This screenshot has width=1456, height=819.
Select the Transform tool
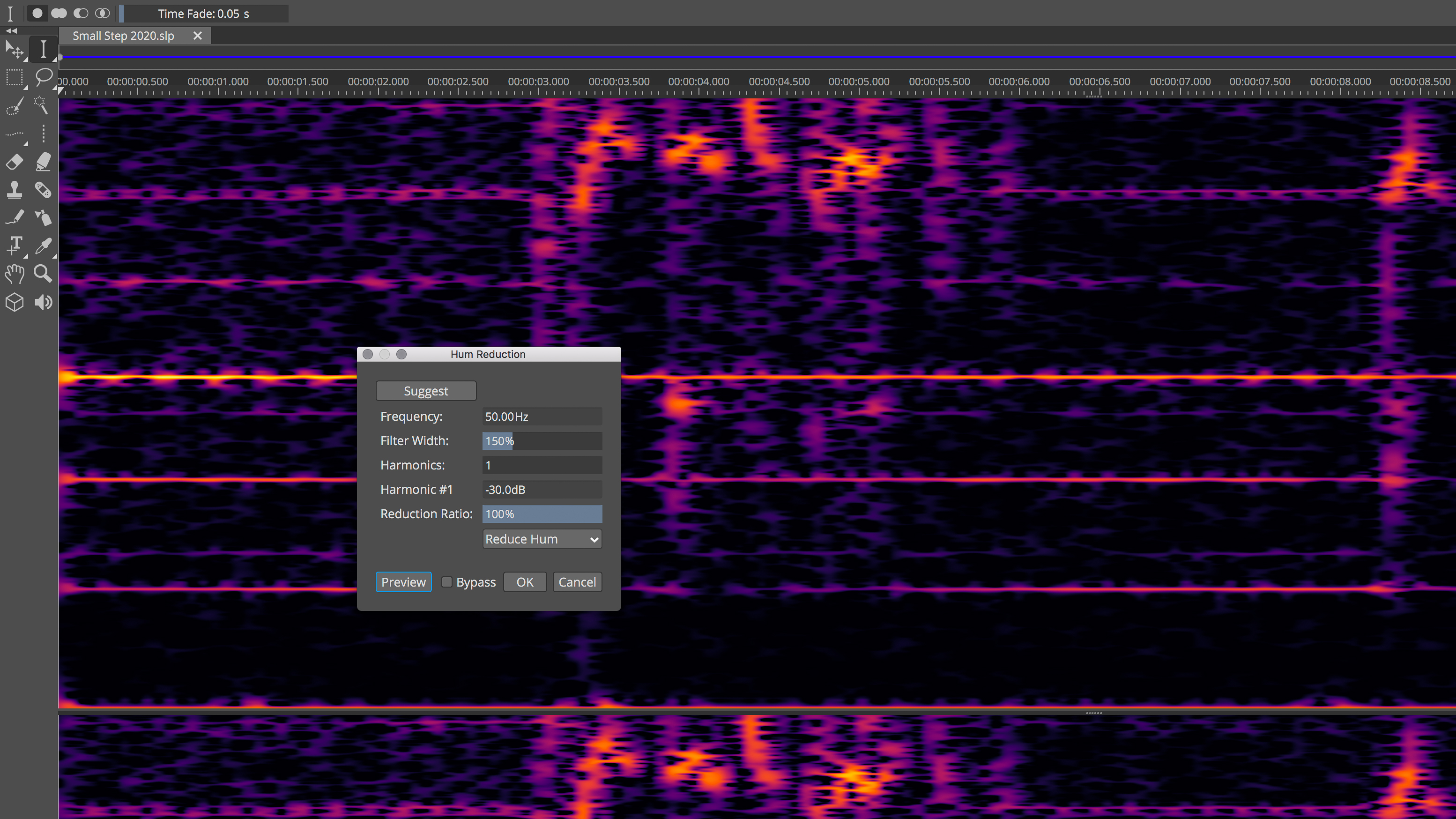pyautogui.click(x=15, y=49)
